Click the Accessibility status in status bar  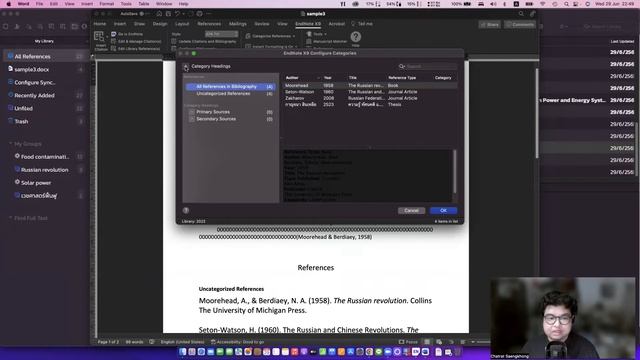pos(238,342)
